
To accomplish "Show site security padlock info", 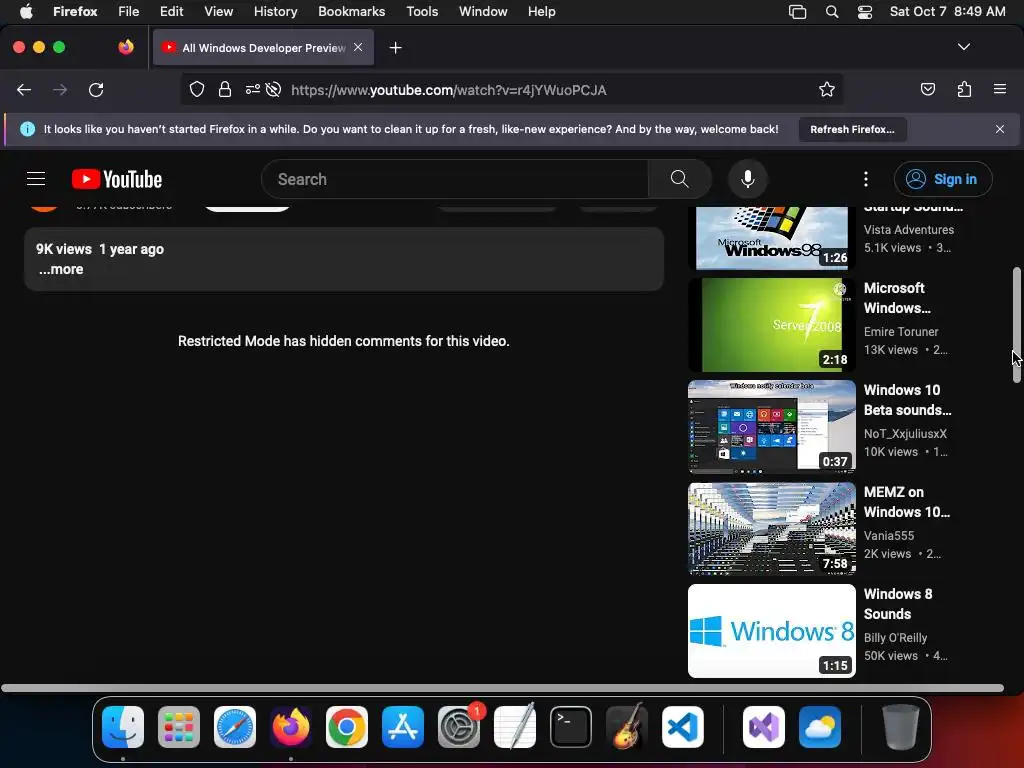I will [225, 89].
